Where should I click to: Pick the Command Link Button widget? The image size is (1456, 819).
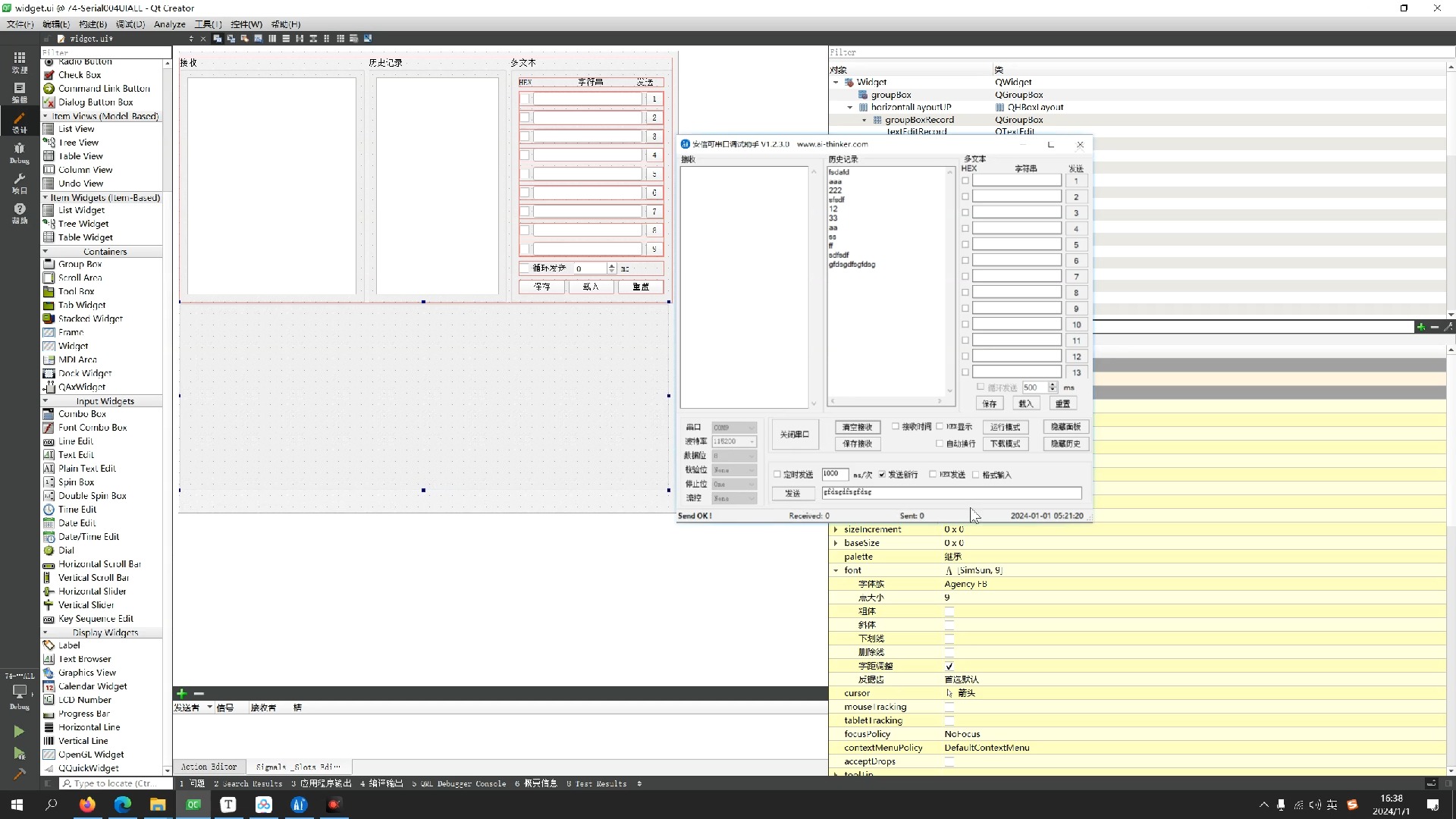click(x=104, y=89)
